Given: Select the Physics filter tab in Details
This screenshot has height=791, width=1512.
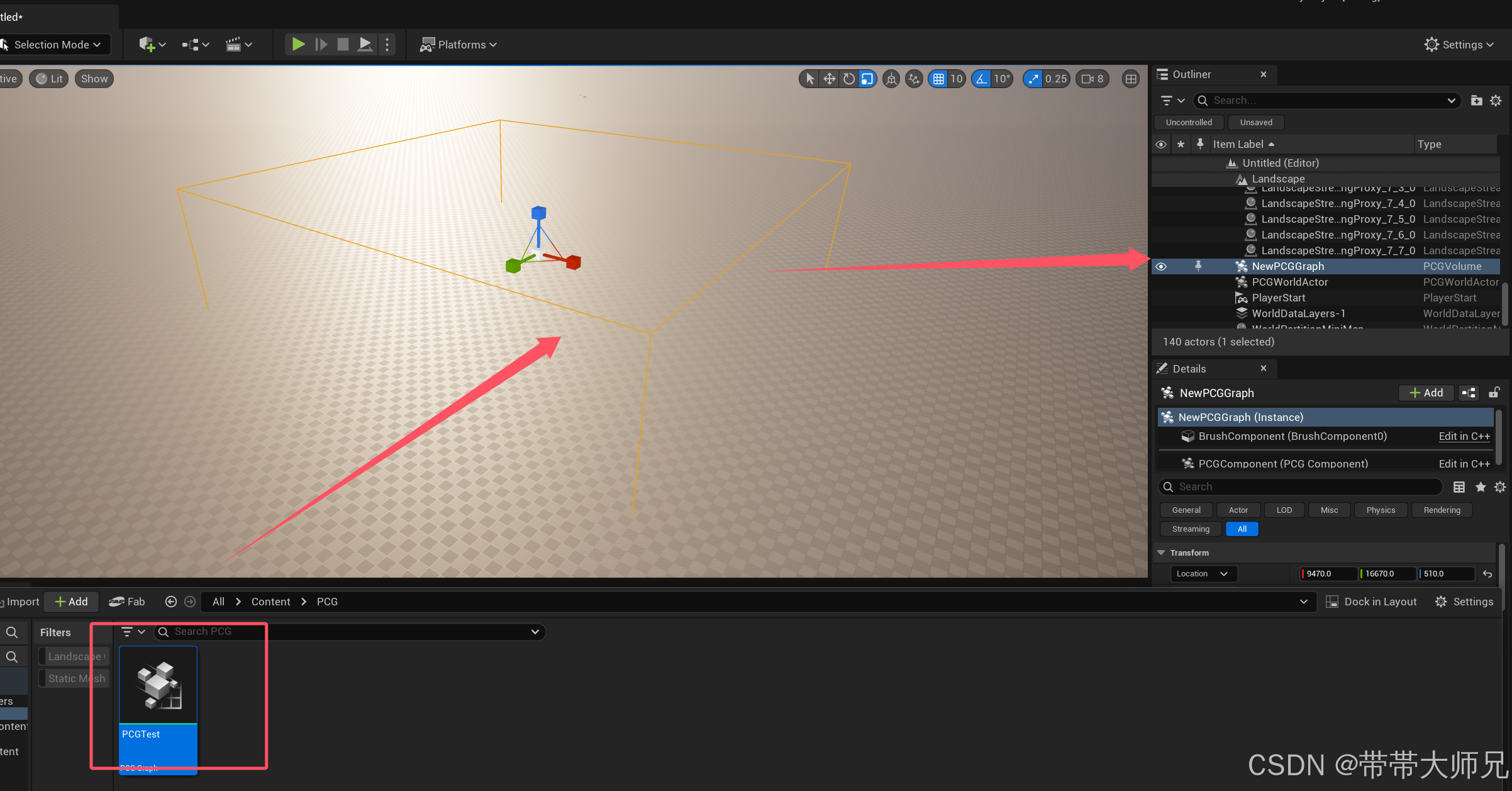Looking at the screenshot, I should coord(1380,510).
